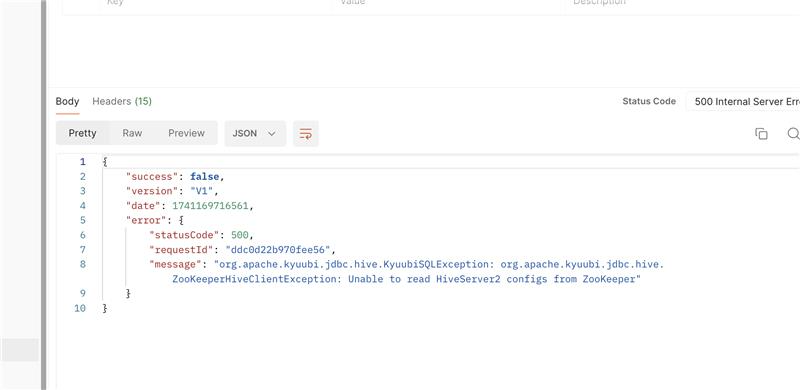The height and width of the screenshot is (390, 800).
Task: Click the ZooKeeperHiveClientException message line
Action: click(x=406, y=279)
